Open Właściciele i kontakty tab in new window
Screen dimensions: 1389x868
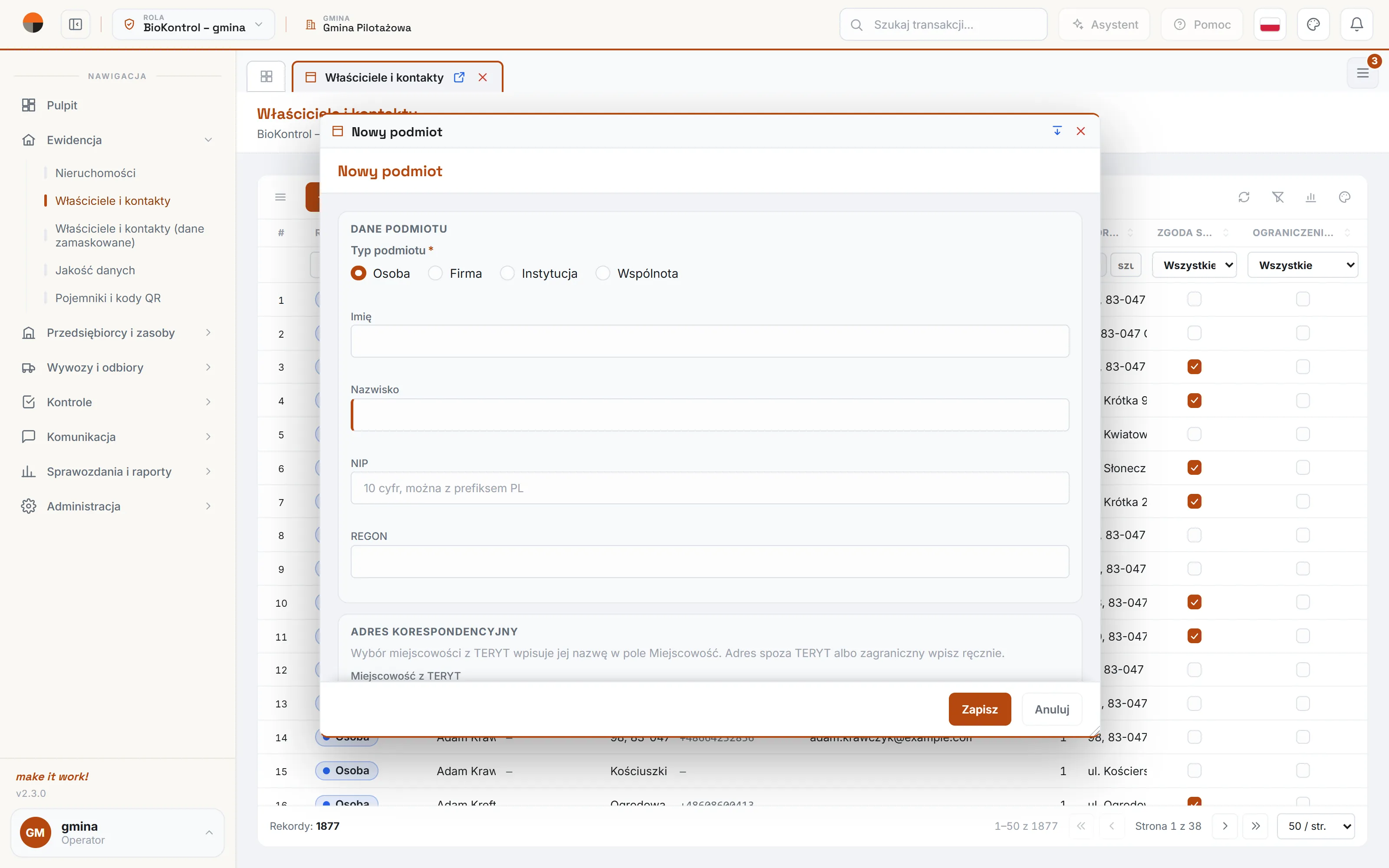[x=459, y=78]
